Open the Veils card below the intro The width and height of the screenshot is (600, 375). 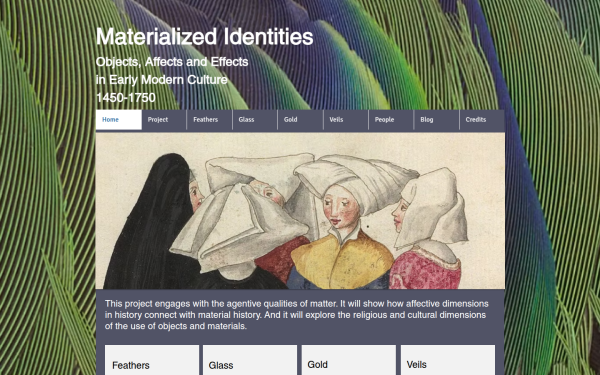[x=448, y=360]
